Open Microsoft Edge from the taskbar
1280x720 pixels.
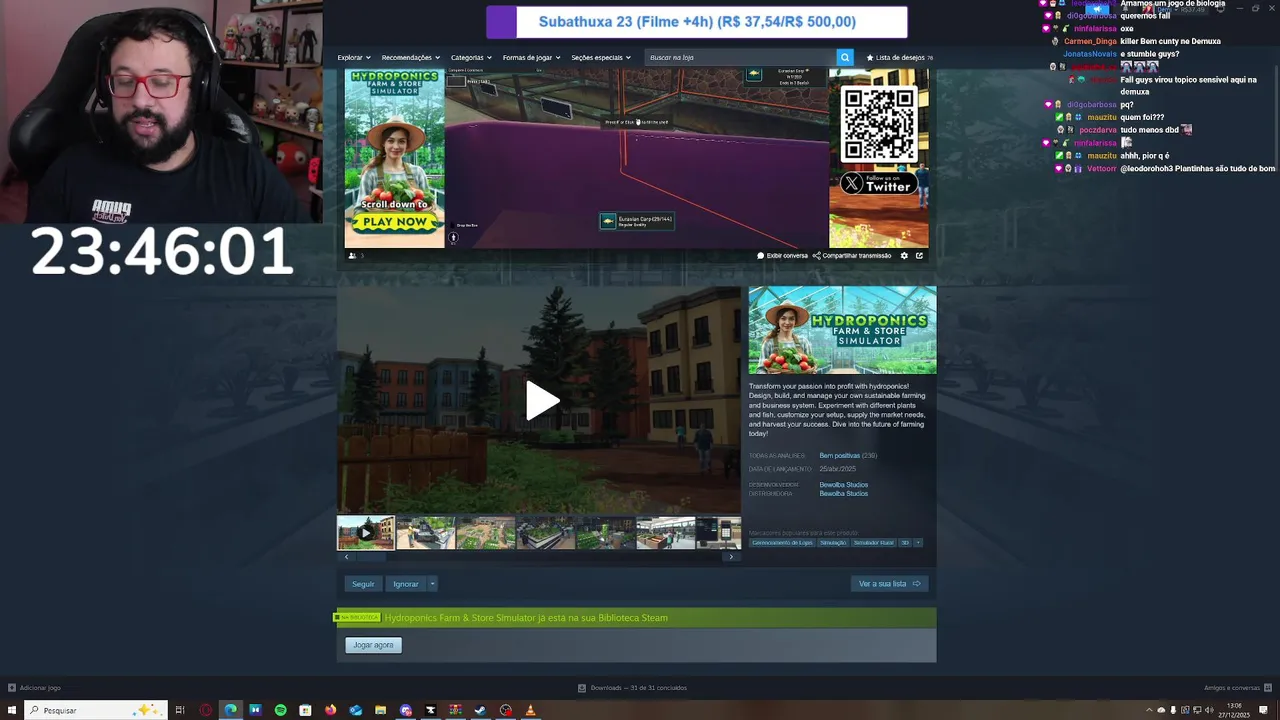coord(231,710)
